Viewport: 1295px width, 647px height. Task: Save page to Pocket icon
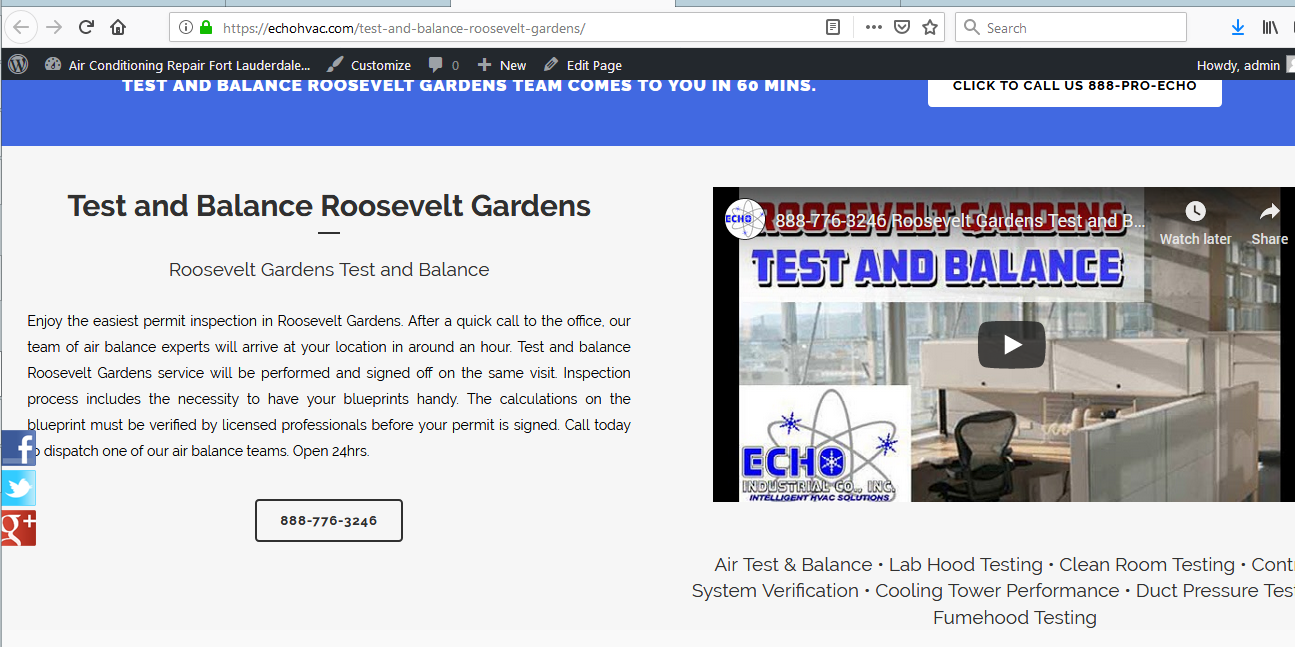pyautogui.click(x=901, y=28)
